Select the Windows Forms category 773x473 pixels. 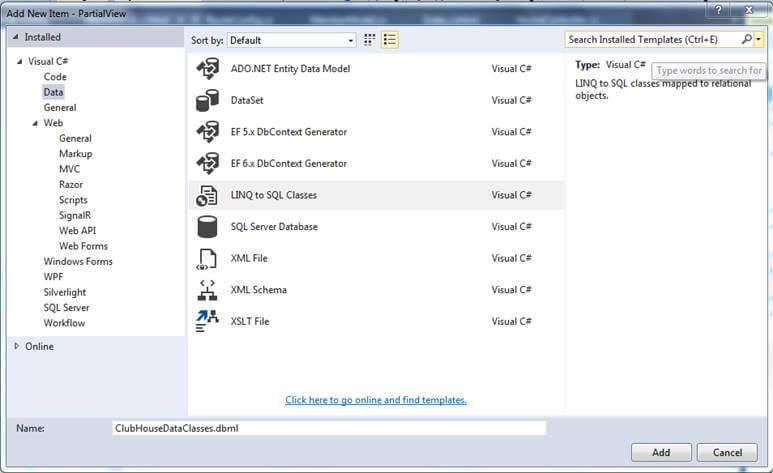[x=78, y=261]
